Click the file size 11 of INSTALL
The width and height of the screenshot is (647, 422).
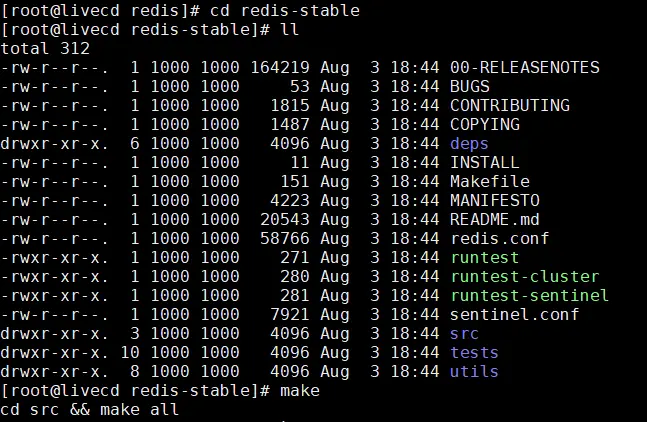click(x=300, y=162)
